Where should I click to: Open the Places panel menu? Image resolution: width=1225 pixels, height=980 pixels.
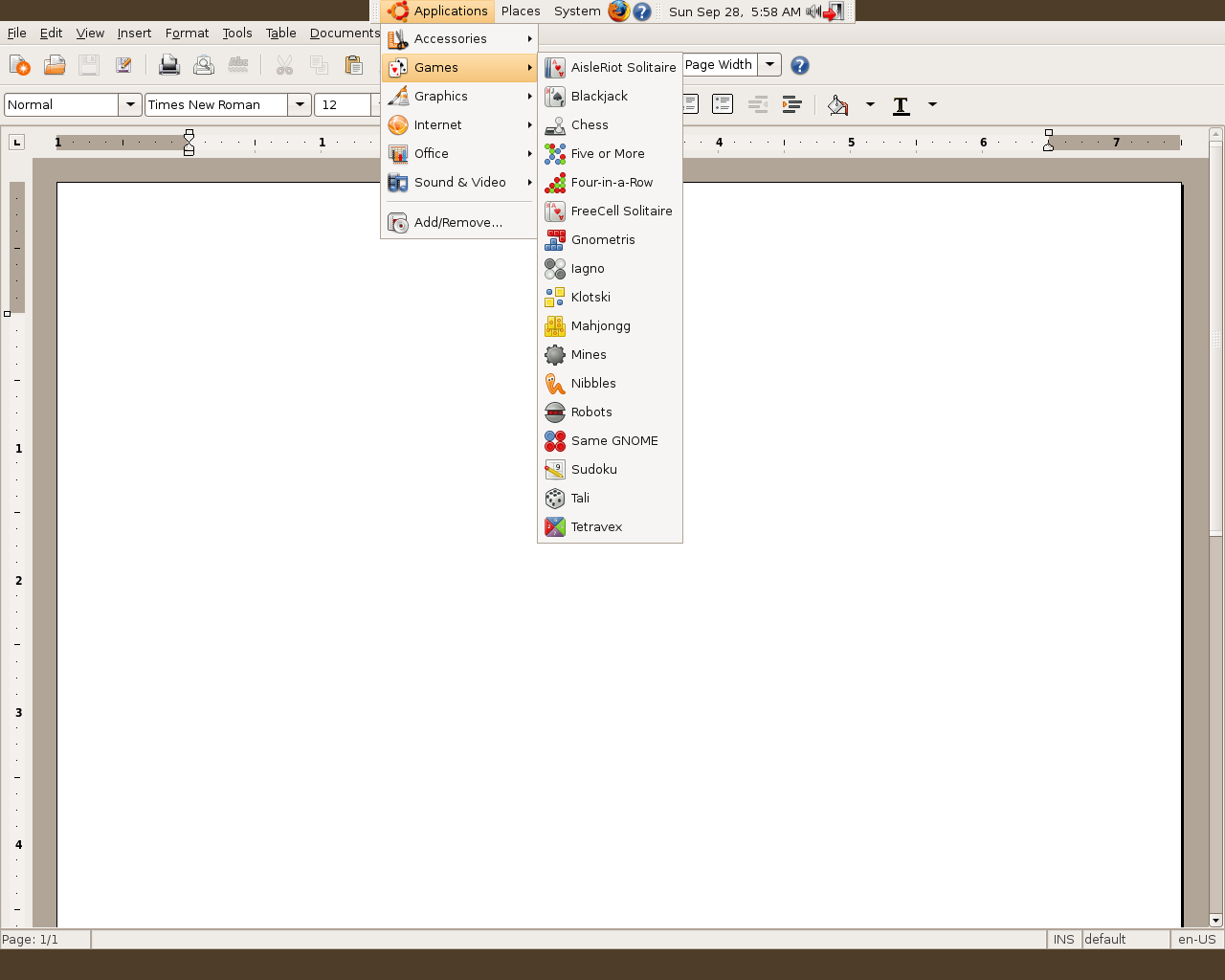pos(521,11)
